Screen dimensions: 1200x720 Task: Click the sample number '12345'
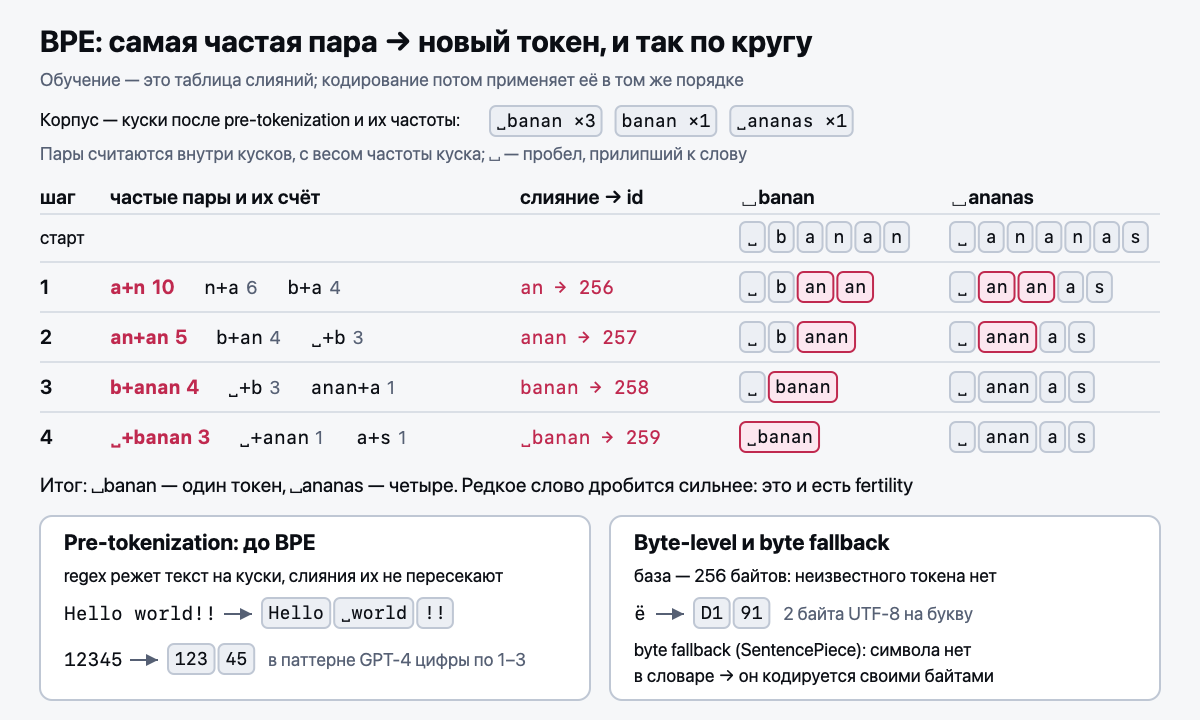pyautogui.click(x=92, y=660)
